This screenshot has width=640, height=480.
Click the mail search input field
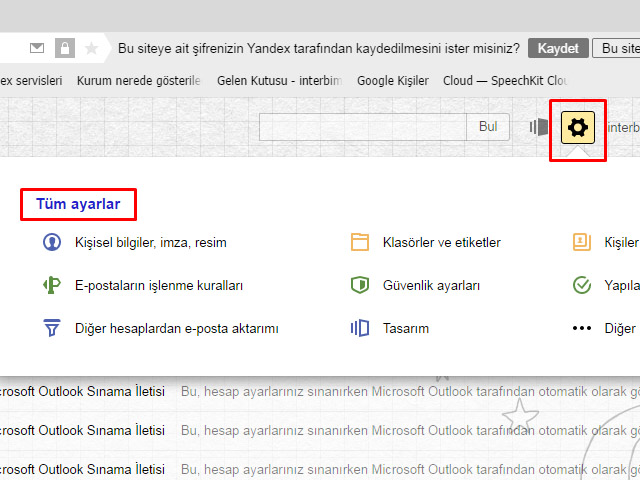(x=363, y=127)
